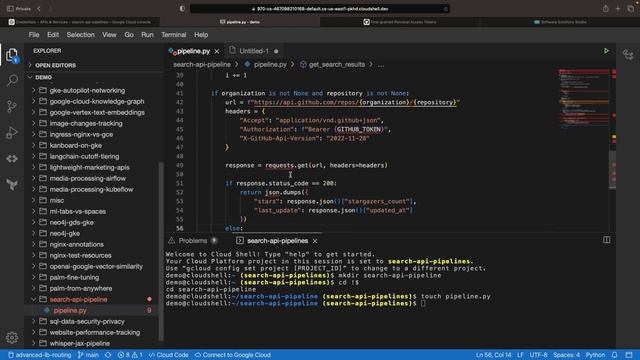The height and width of the screenshot is (360, 640).
Task: Change the UTF-8 encoding setting
Action: [x=538, y=355]
